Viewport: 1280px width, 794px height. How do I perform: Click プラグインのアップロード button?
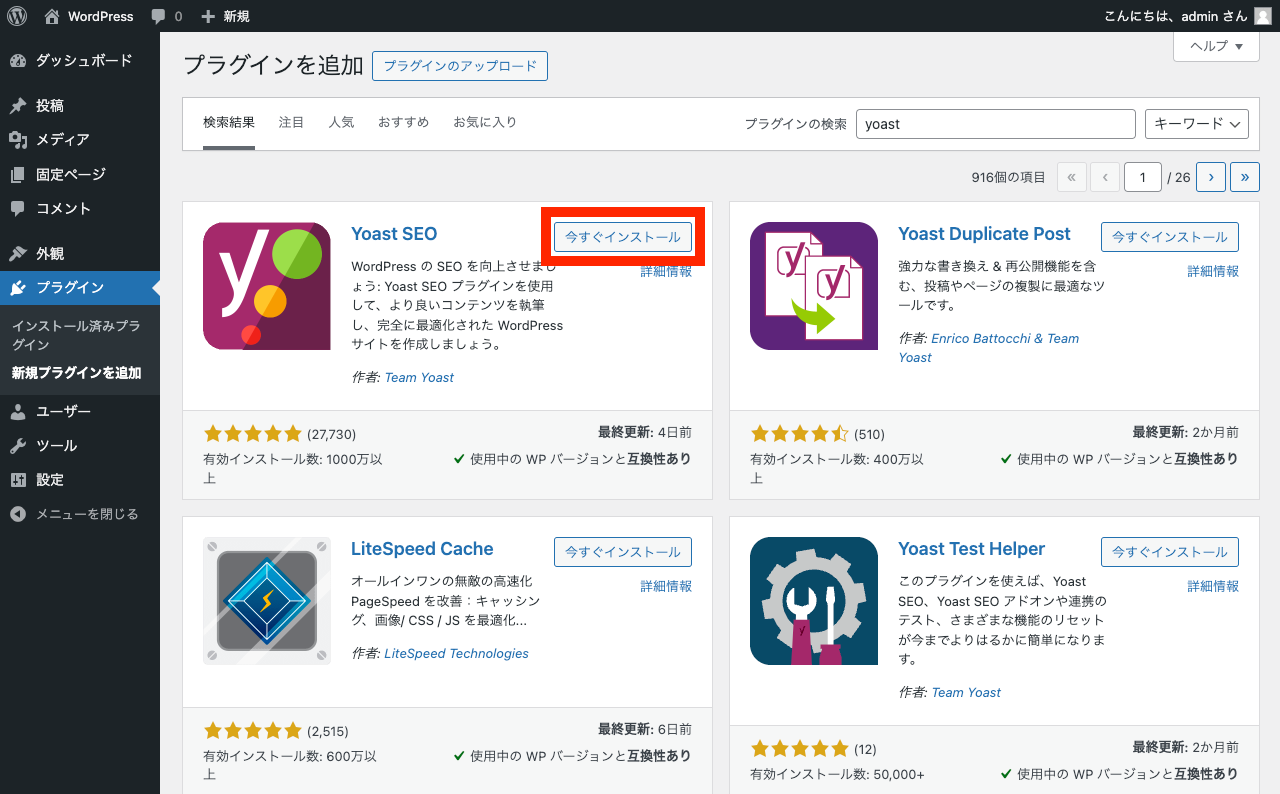pos(460,66)
